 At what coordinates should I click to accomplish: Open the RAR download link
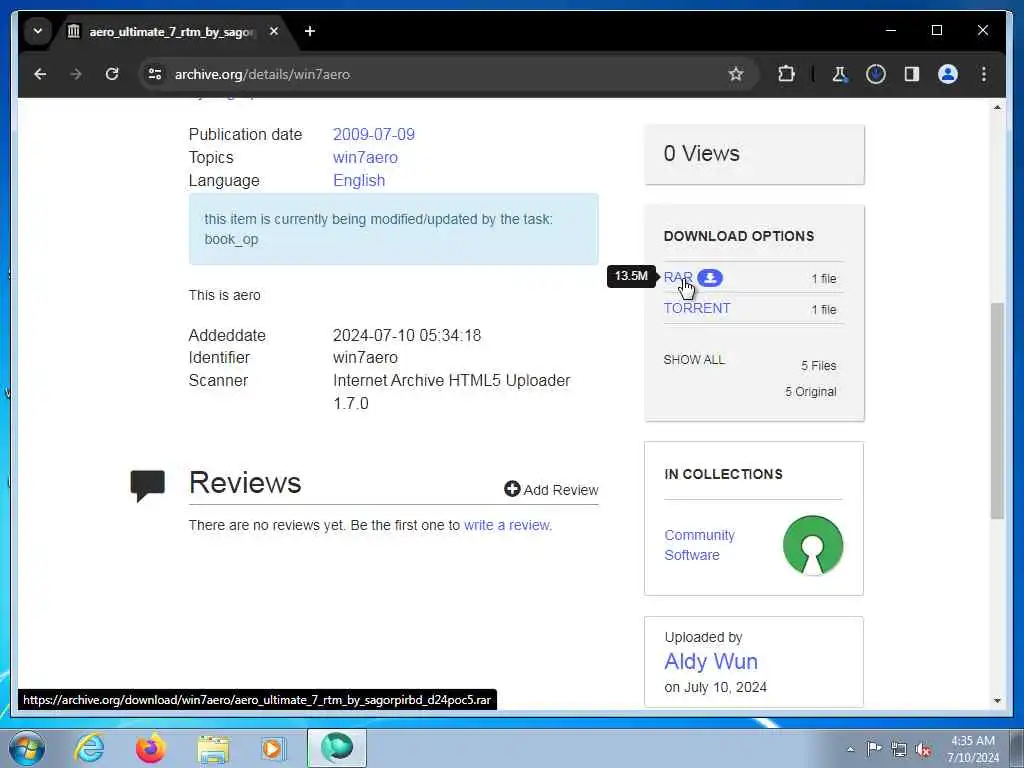[678, 277]
